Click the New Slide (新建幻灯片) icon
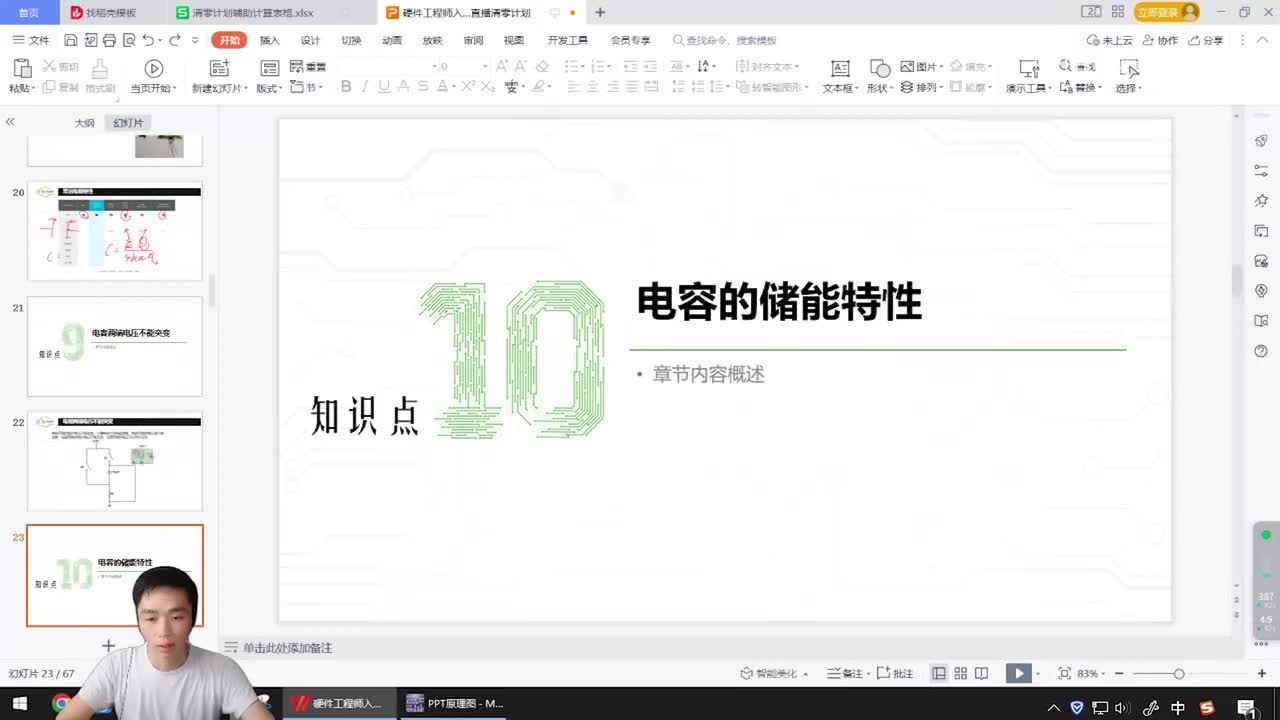 (x=219, y=68)
